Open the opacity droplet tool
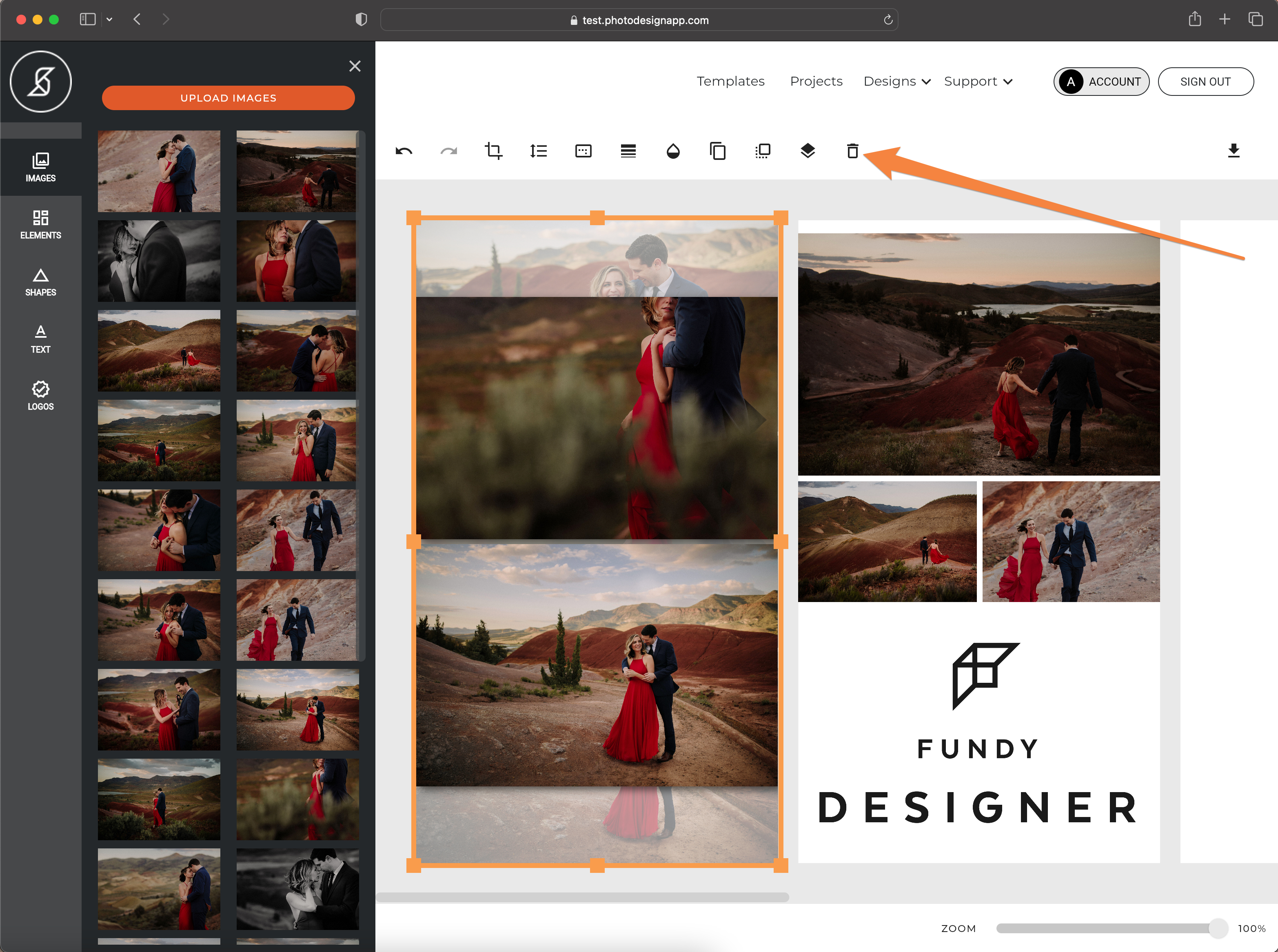 [x=673, y=151]
